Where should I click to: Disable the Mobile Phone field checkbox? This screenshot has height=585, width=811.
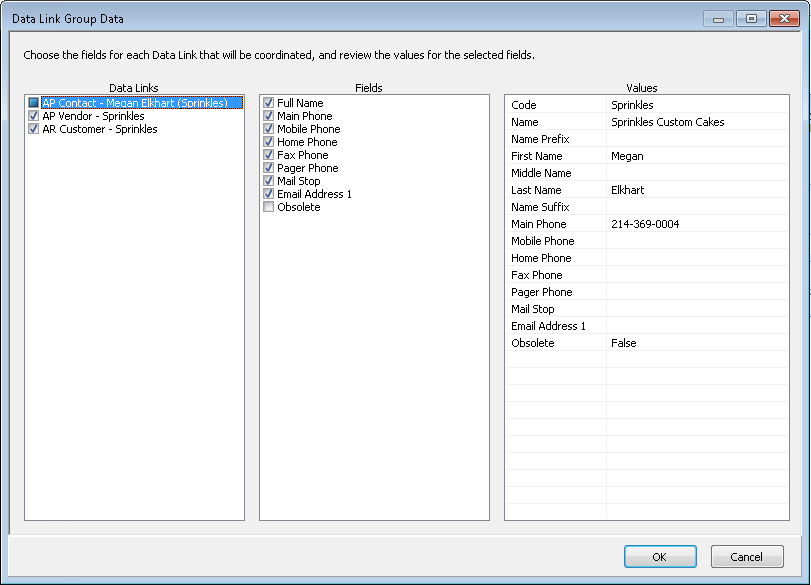(x=268, y=129)
